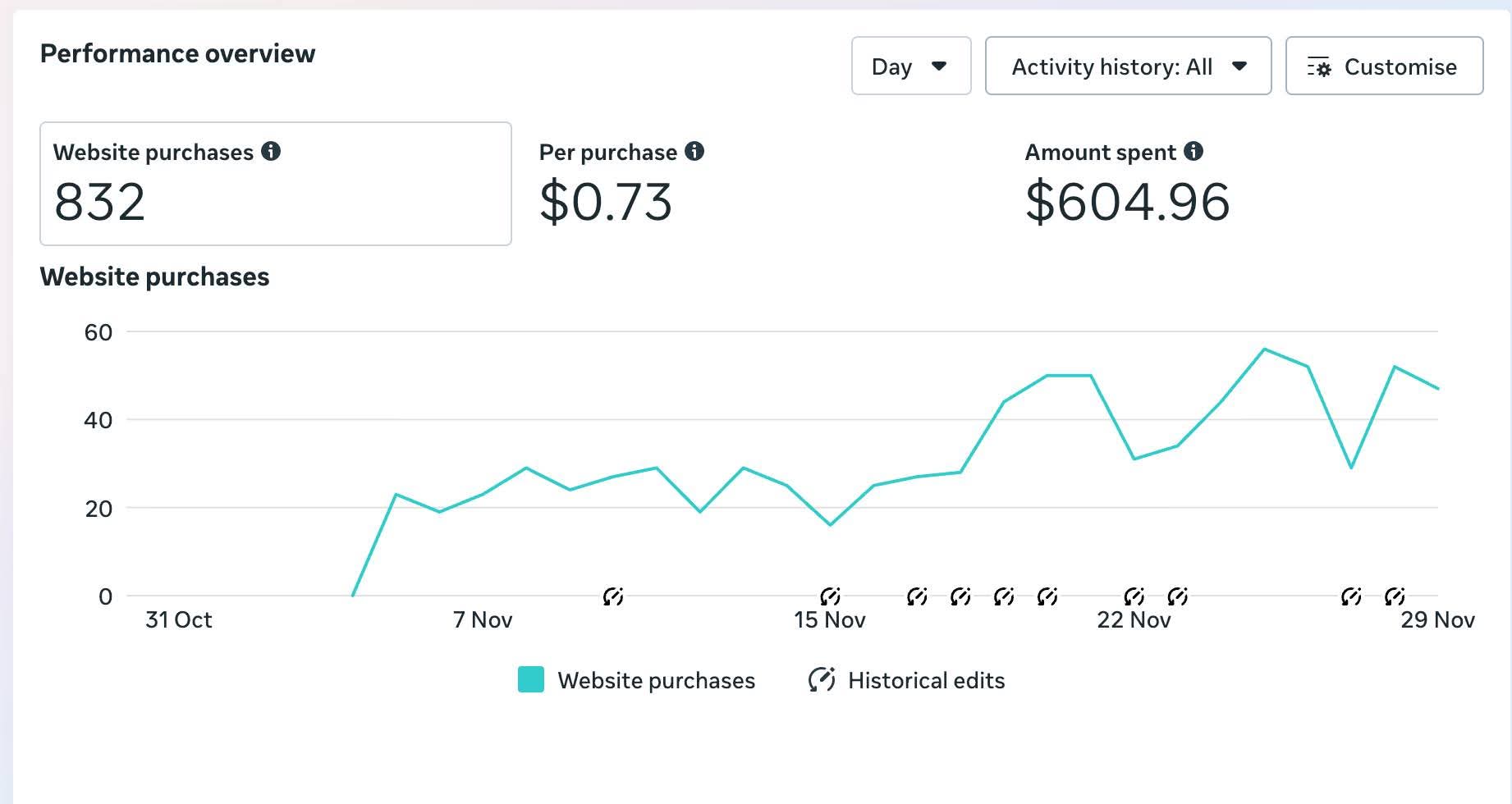Click historical edit marker above 15 Nov
The width and height of the screenshot is (1512, 804).
pos(830,596)
